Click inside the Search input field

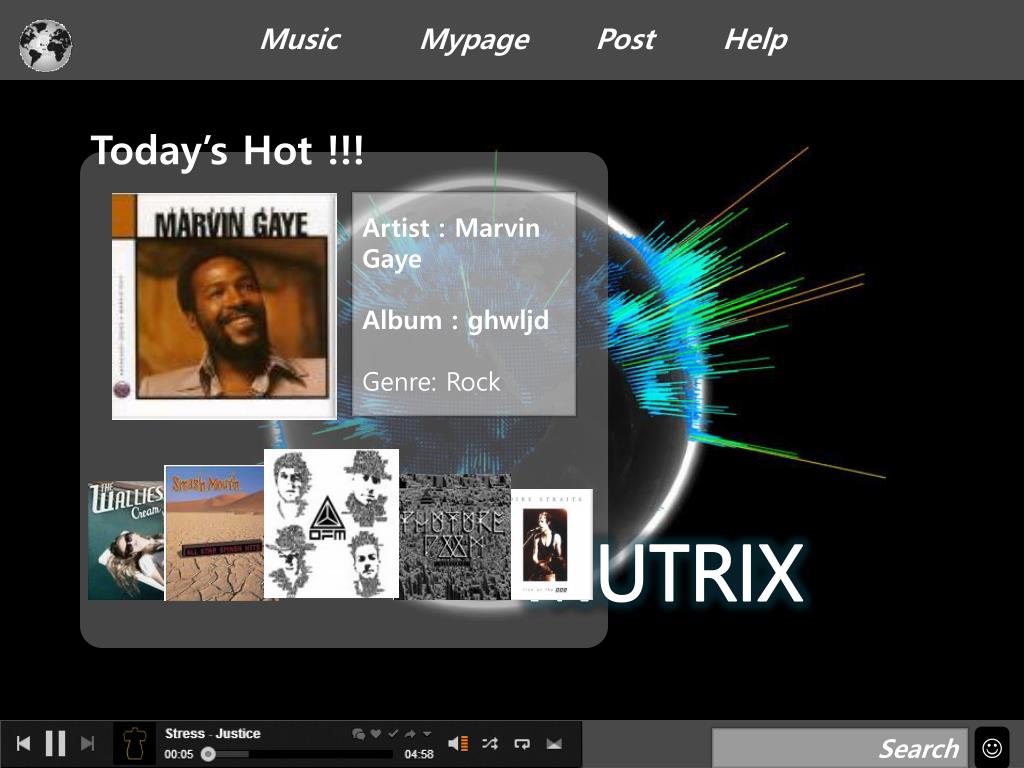tap(840, 746)
